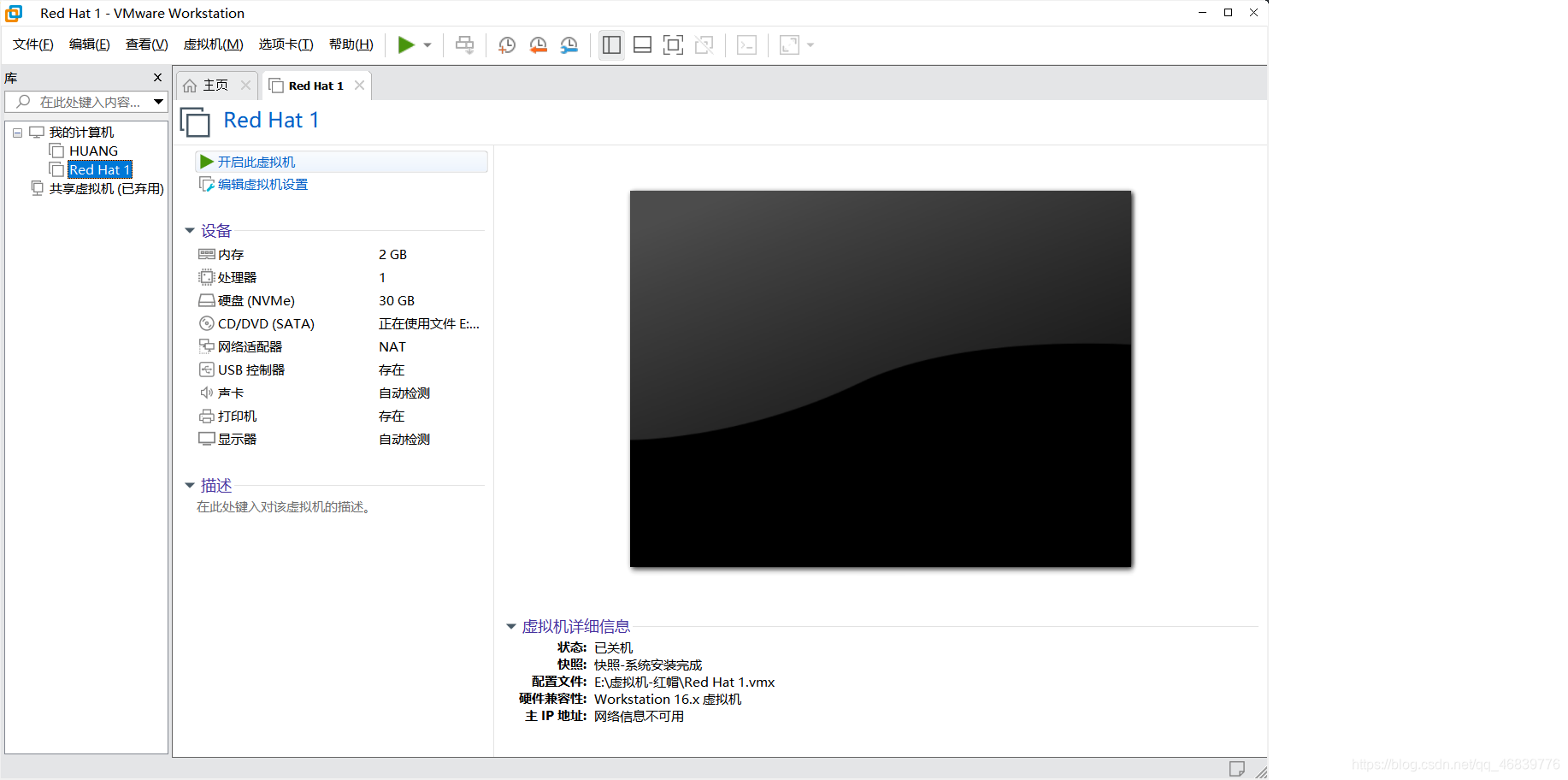Open the Snapshot Manager icon
This screenshot has width=1568, height=780.
coord(569,45)
